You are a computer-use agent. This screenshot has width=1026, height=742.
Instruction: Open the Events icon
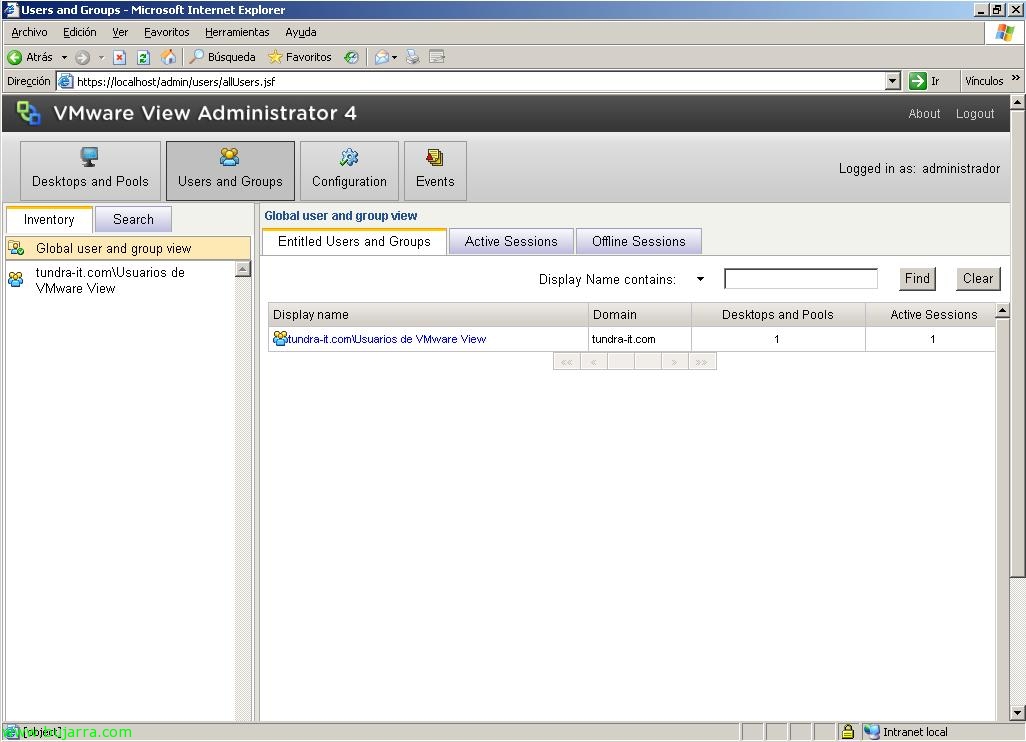point(434,157)
